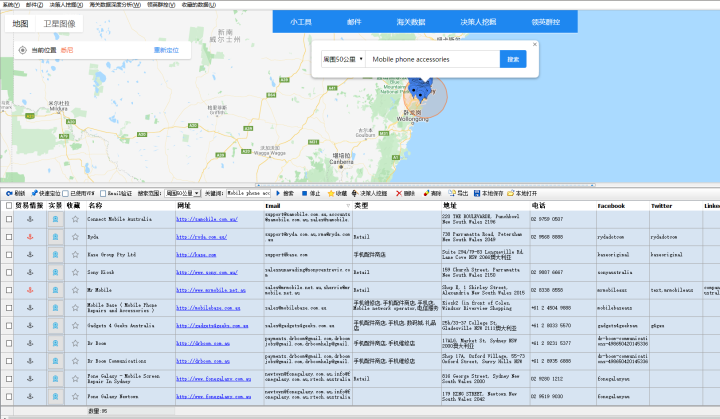Screen dimensions: 720x419
Task: Click the 导出 export toolbar icon
Action: click(452, 193)
